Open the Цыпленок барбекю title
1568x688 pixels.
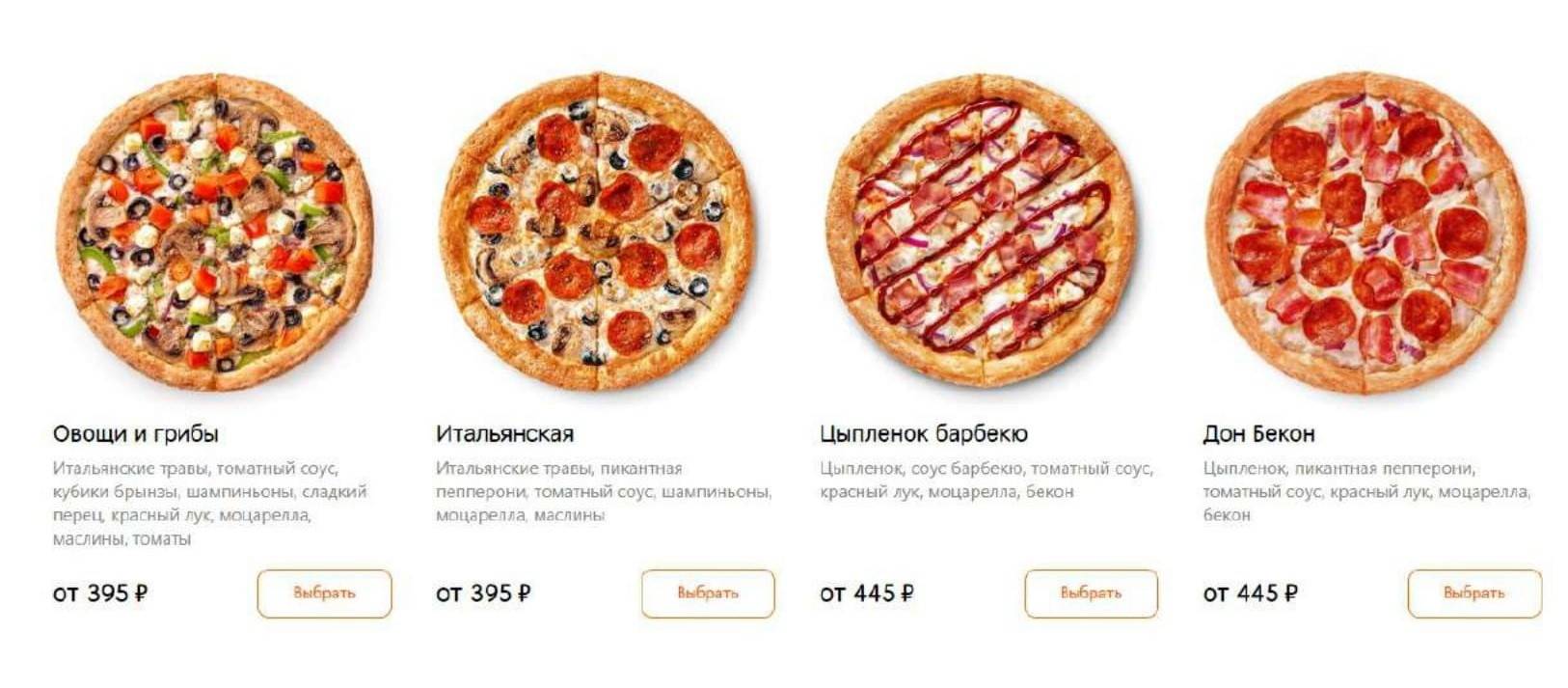(x=924, y=434)
